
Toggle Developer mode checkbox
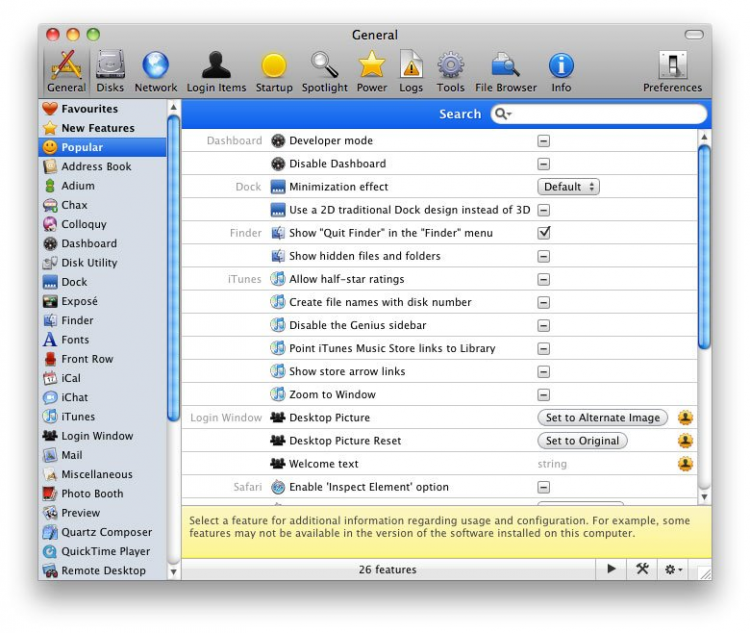point(543,141)
